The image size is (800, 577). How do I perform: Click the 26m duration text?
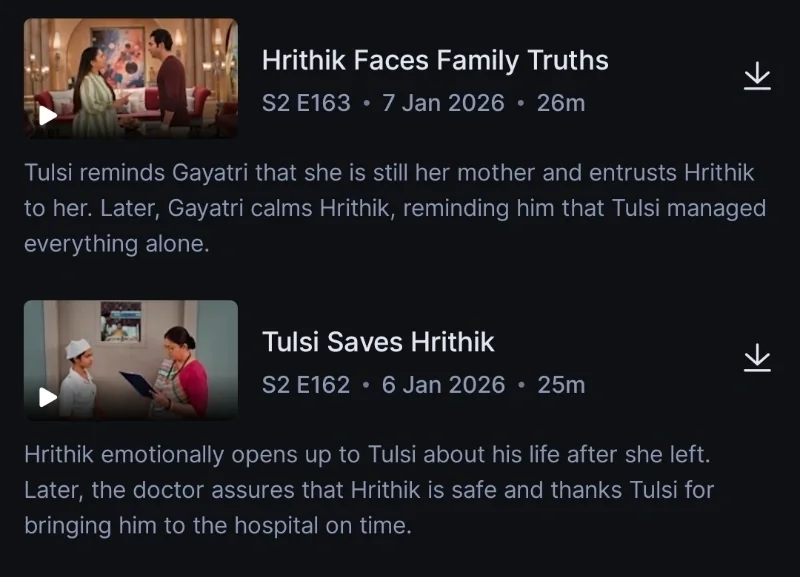coord(561,103)
